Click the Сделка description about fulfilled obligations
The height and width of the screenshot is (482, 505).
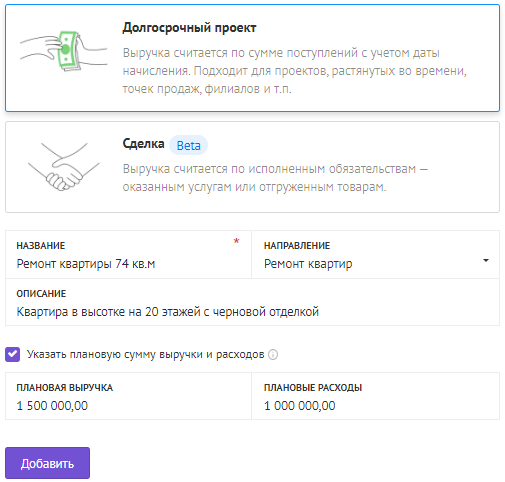coord(275,178)
